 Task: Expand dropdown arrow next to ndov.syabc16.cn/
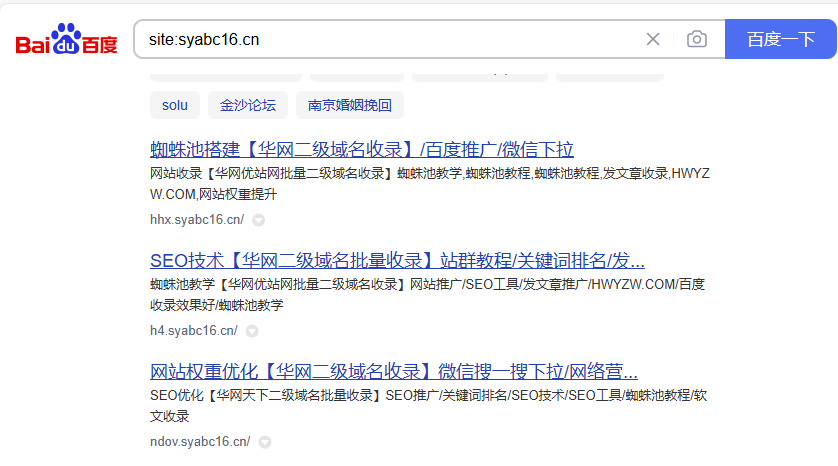click(265, 442)
